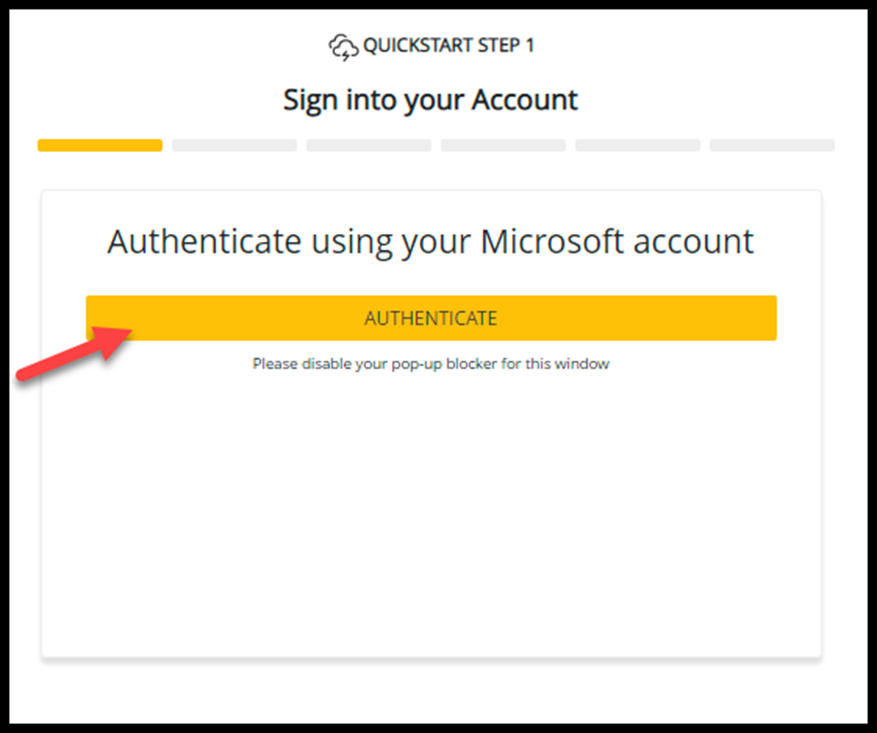Click the pop-up blocker notice text
The image size is (877, 733).
coord(431,364)
